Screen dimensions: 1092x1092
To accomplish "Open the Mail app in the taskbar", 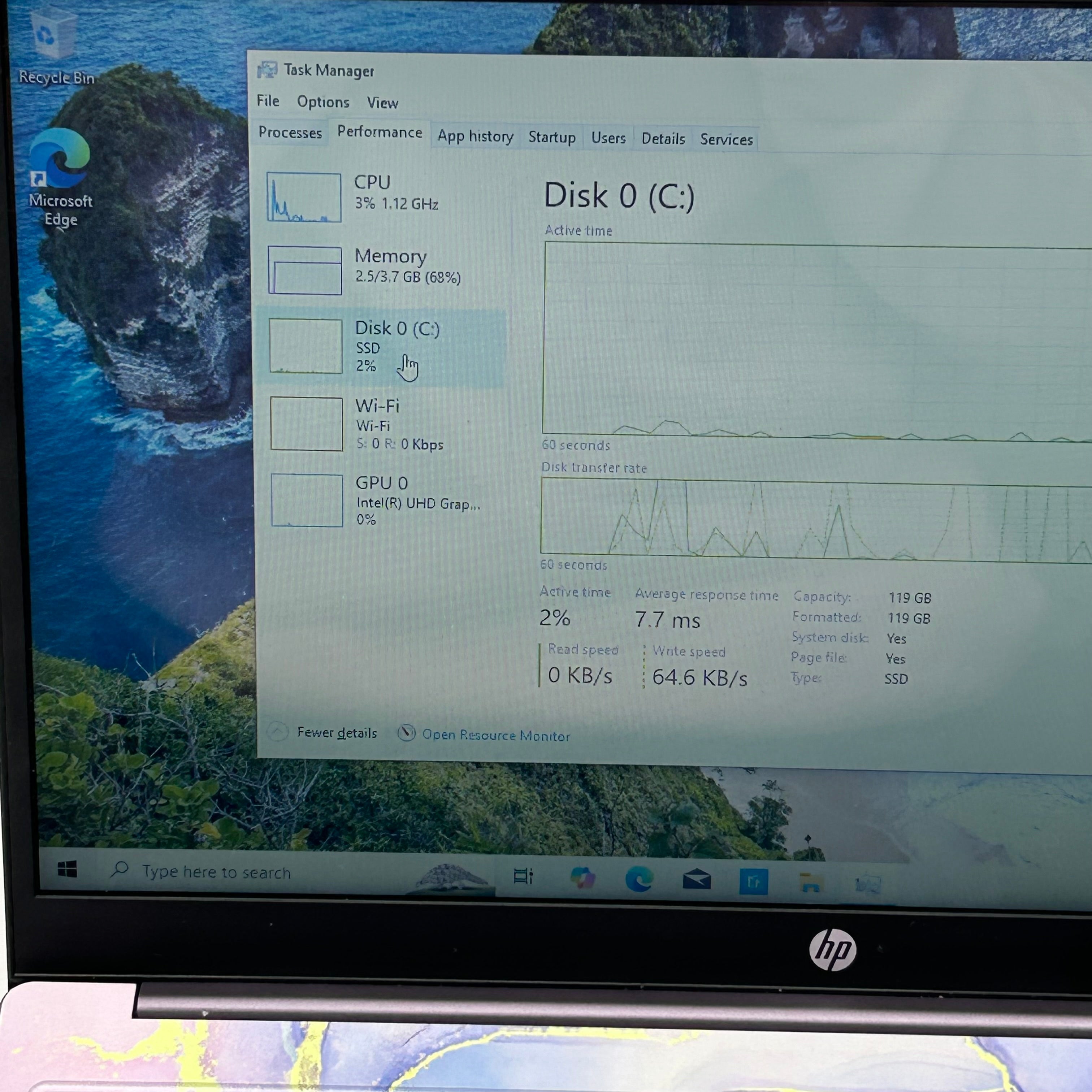I will [x=696, y=881].
